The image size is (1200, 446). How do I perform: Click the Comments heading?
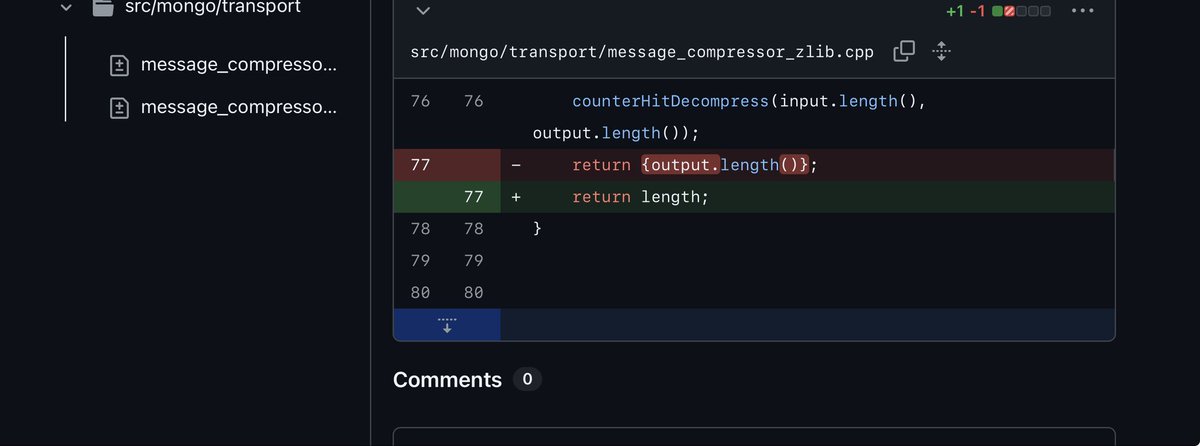point(447,380)
